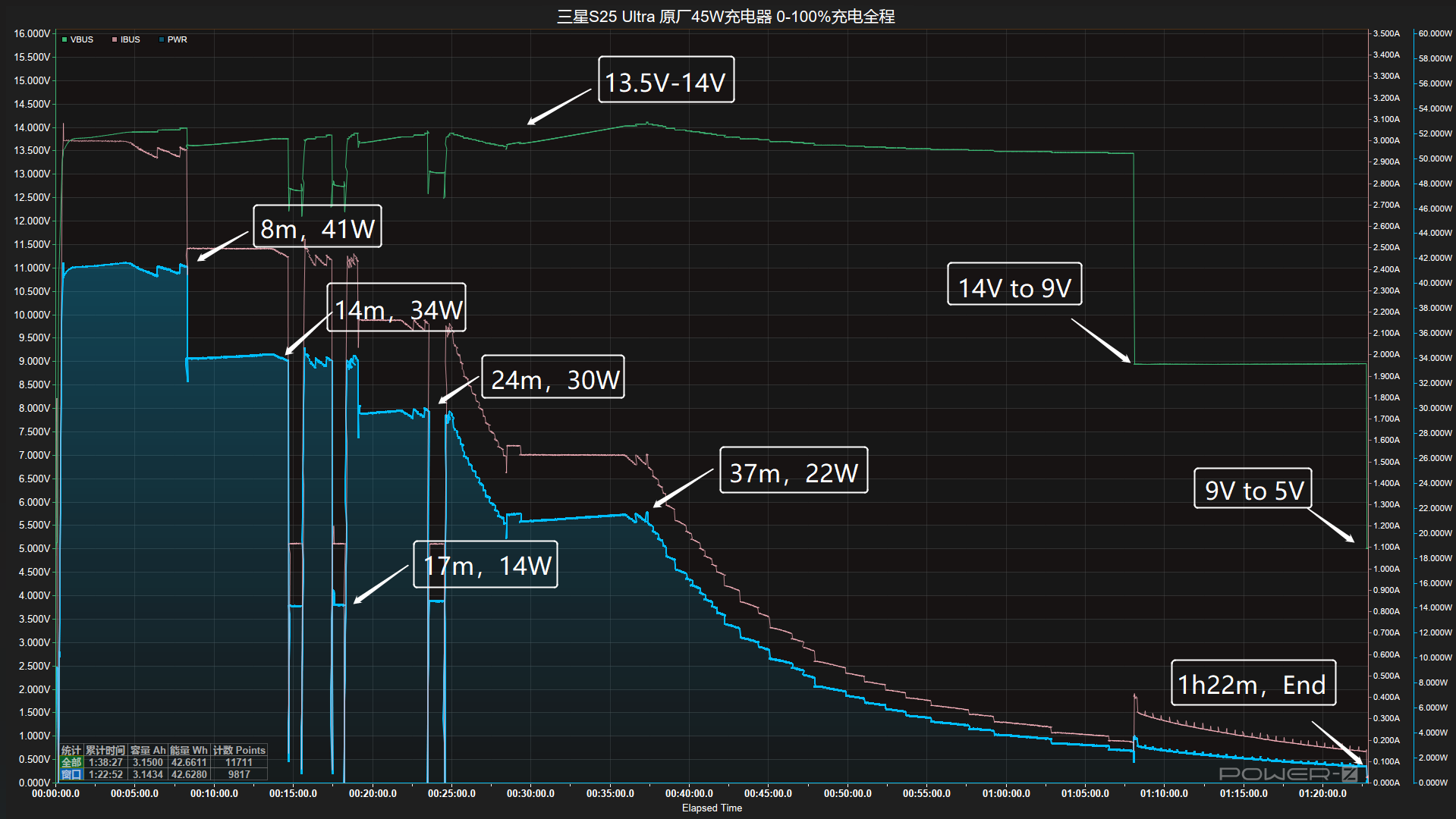1456x819 pixels.
Task: Click the 9.000V voltage axis label
Action: (34, 361)
